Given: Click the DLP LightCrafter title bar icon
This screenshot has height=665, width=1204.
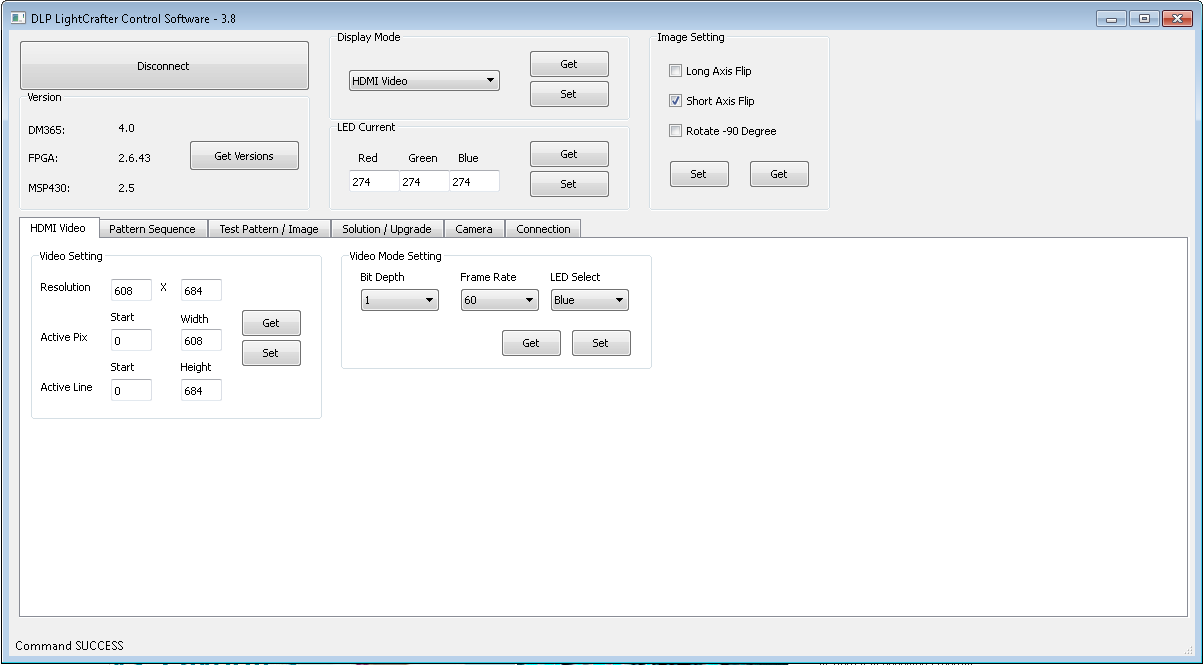Looking at the screenshot, I should pyautogui.click(x=17, y=18).
